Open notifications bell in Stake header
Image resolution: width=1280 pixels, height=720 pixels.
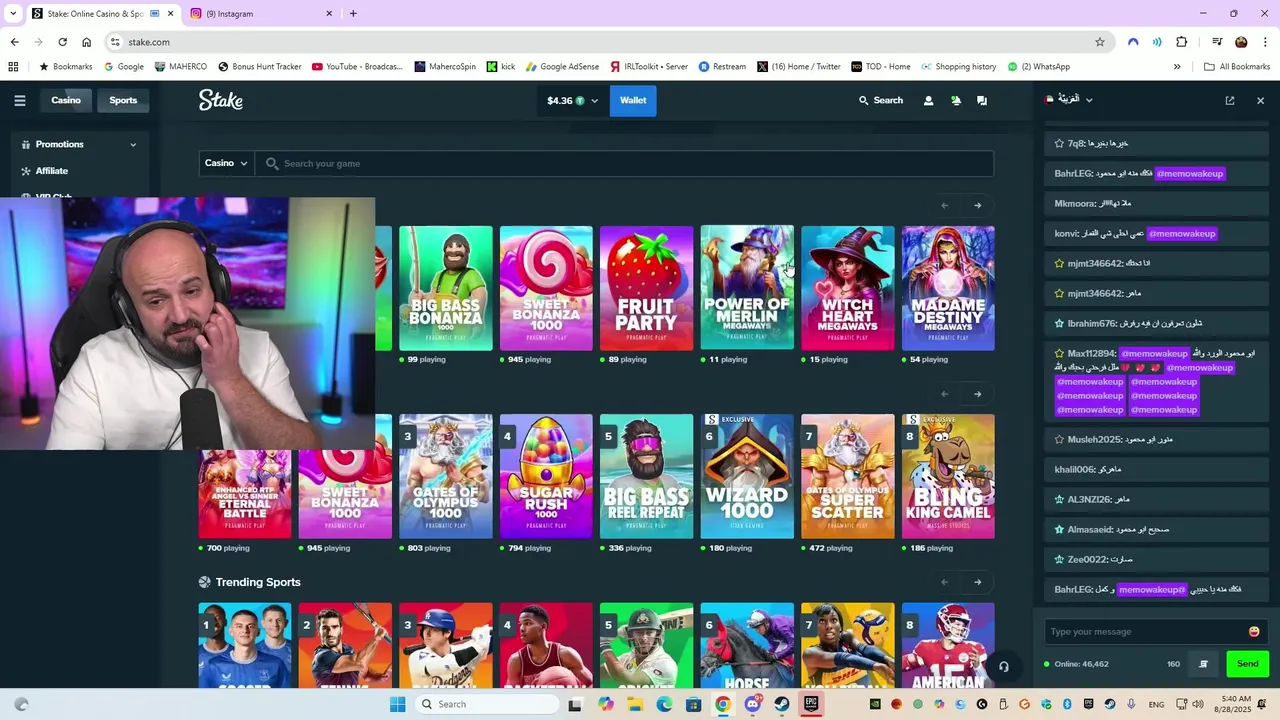pyautogui.click(x=955, y=100)
